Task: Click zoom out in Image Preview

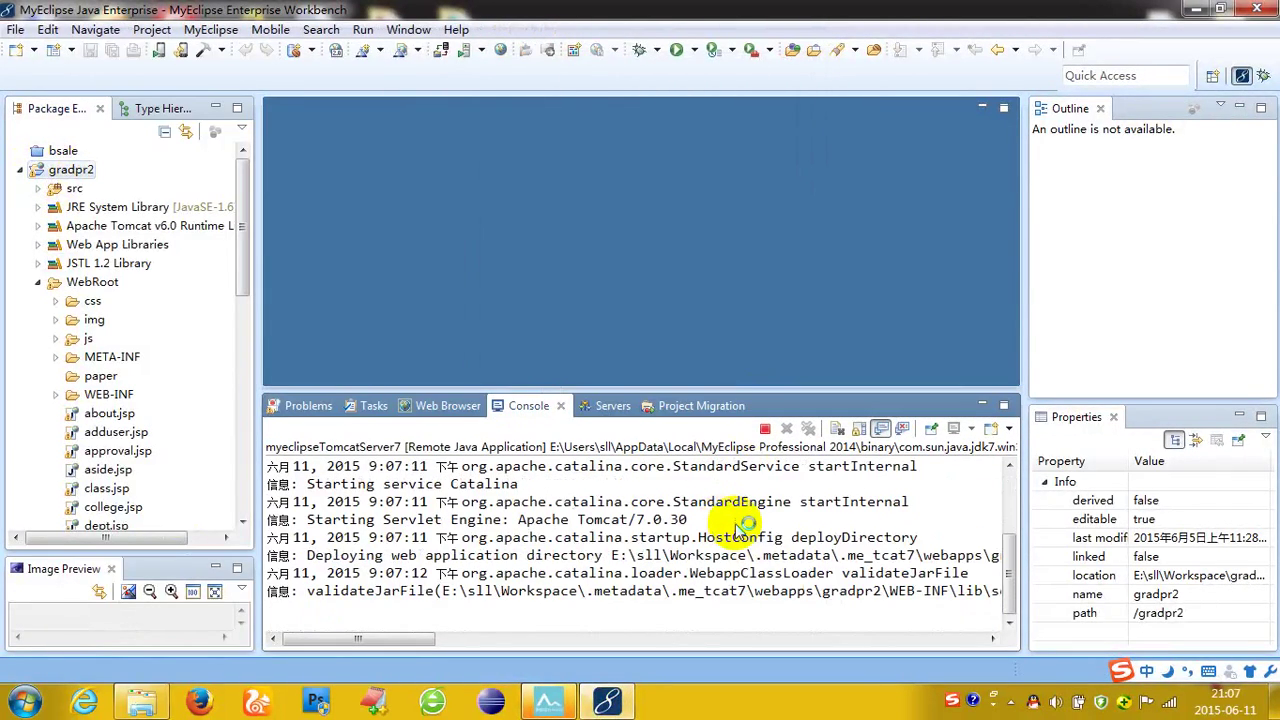Action: (150, 592)
